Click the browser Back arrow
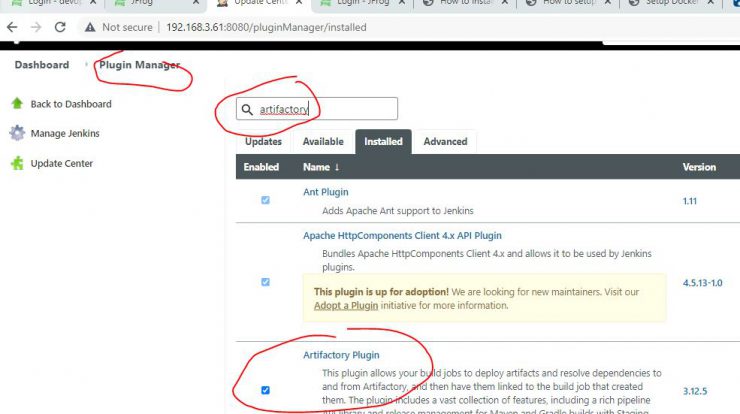 pyautogui.click(x=12, y=27)
